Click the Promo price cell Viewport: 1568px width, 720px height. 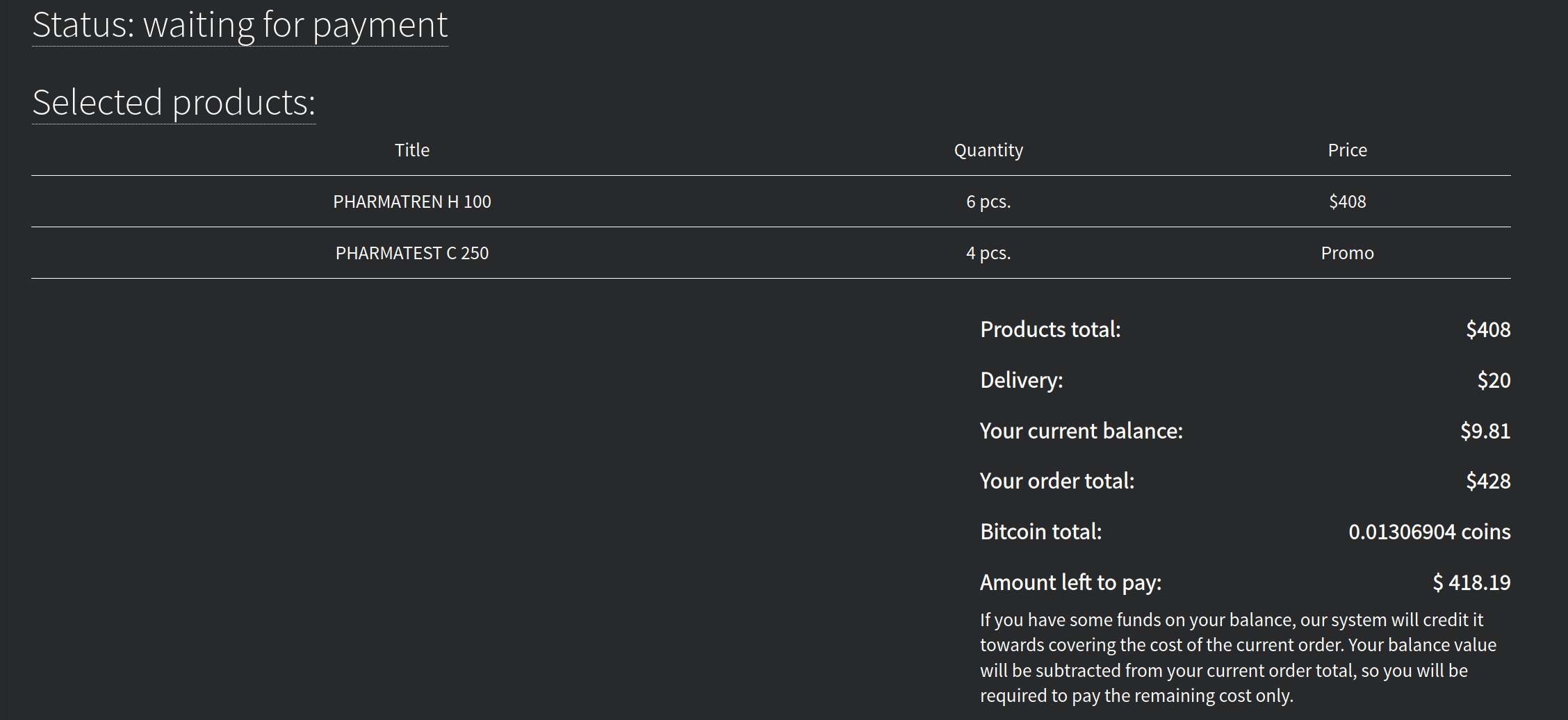coord(1347,253)
